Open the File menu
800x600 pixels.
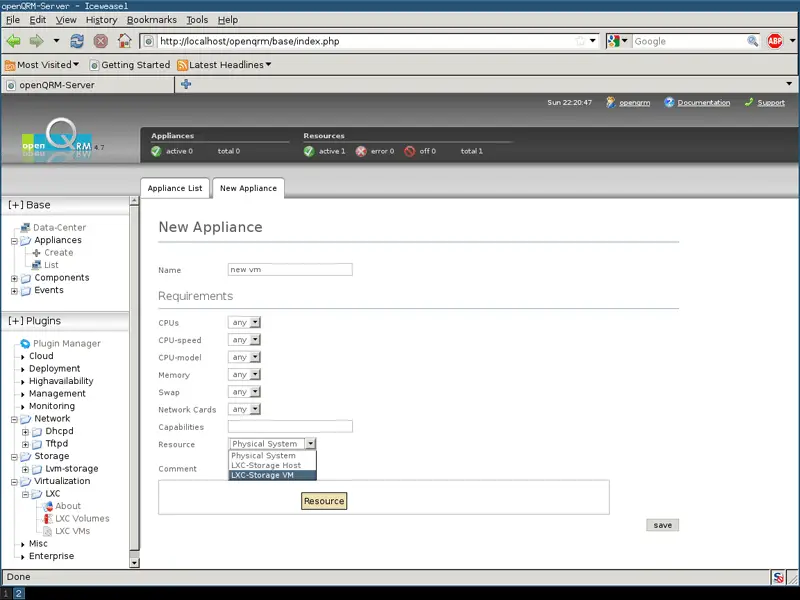pos(13,20)
